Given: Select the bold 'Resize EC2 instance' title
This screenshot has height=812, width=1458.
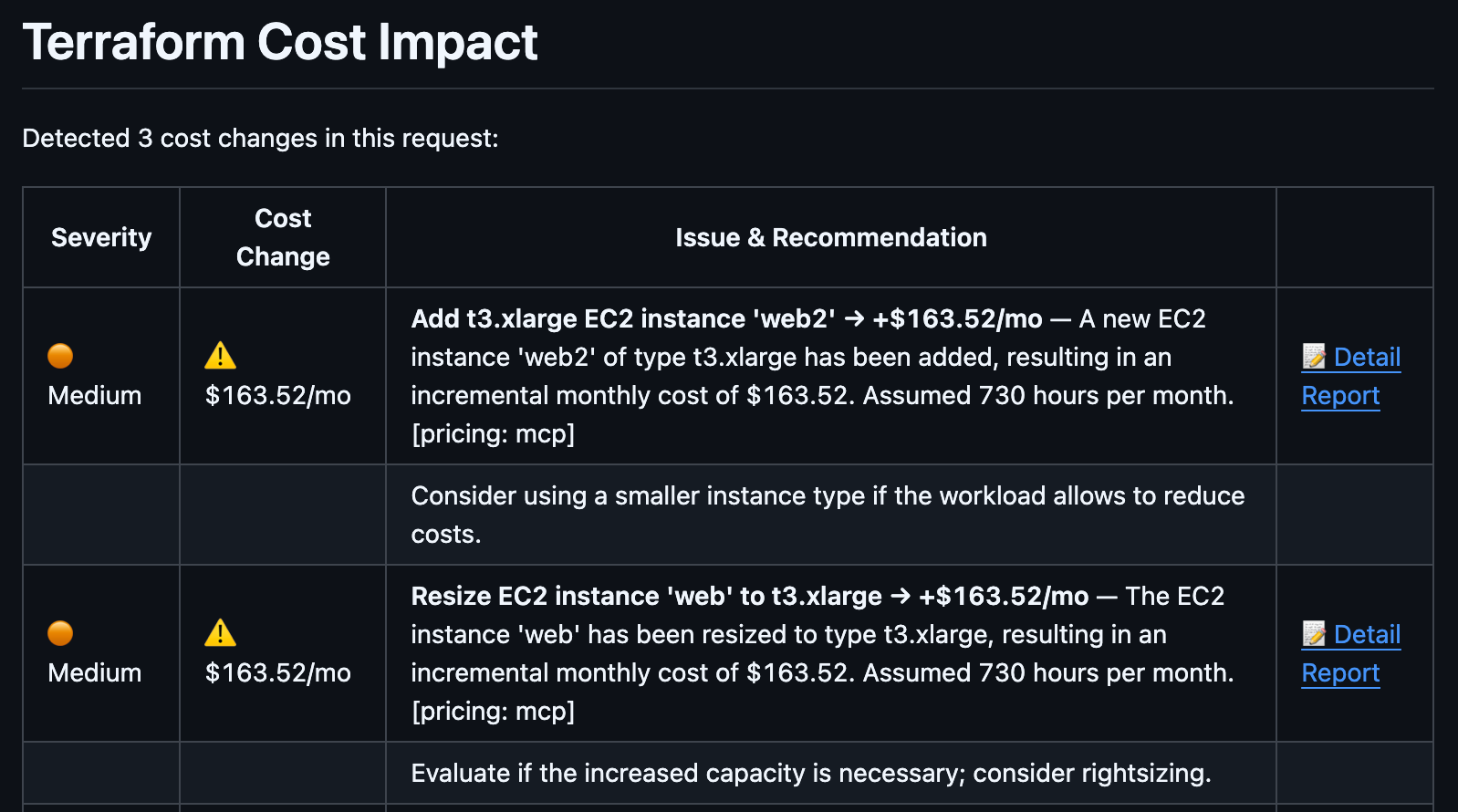Looking at the screenshot, I should pyautogui.click(x=646, y=597).
